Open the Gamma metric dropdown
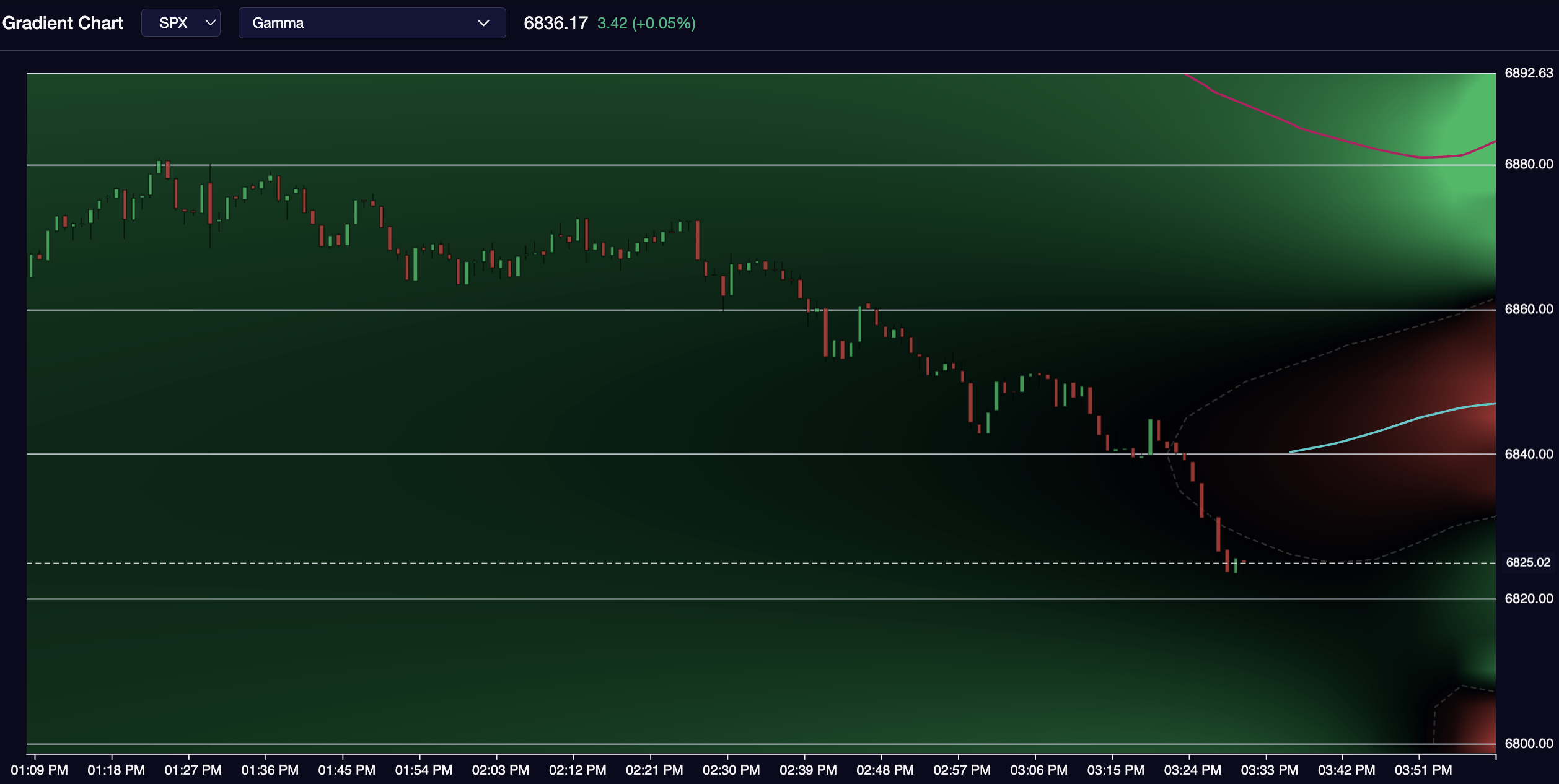1559x784 pixels. (x=372, y=23)
